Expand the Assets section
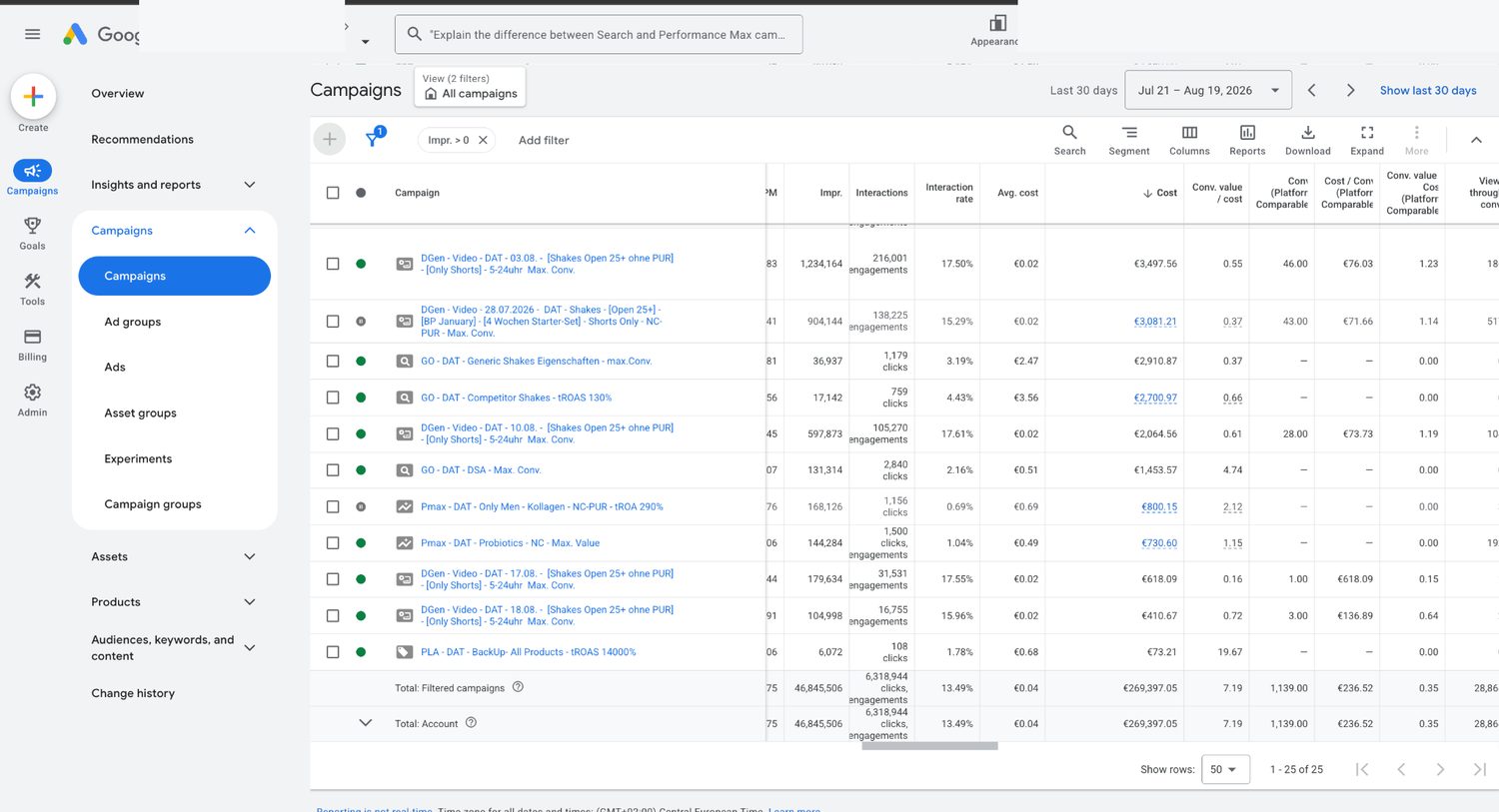This screenshot has height=812, width=1499. pos(250,556)
